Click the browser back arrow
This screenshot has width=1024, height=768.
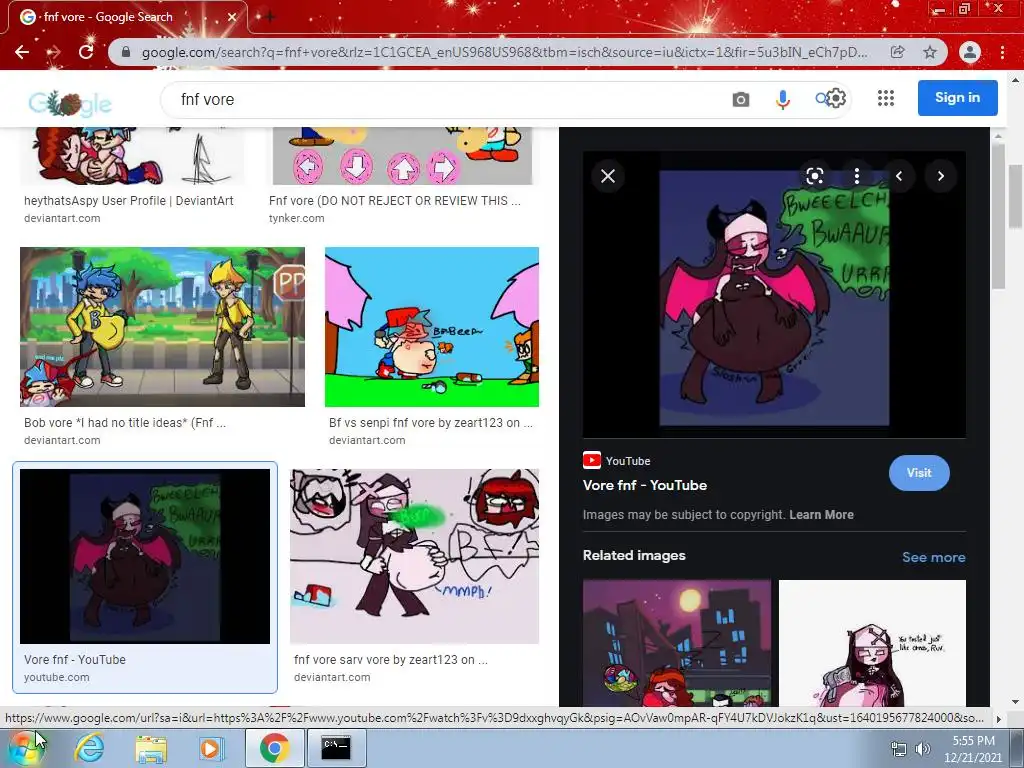[x=22, y=52]
